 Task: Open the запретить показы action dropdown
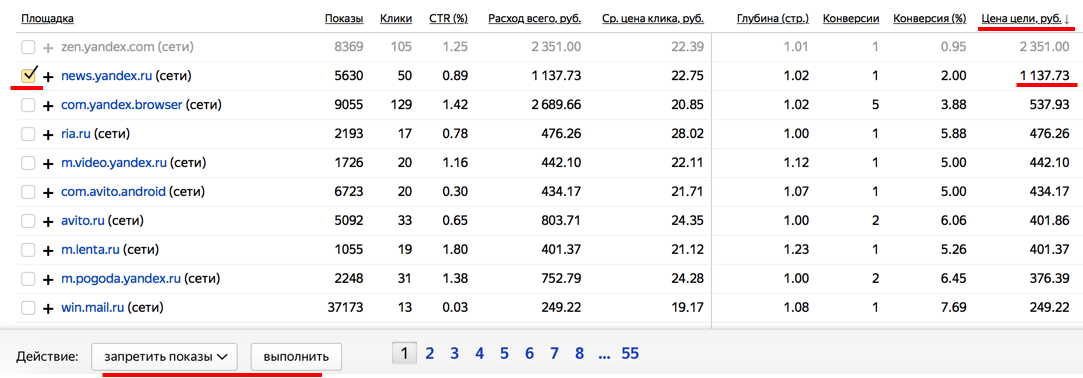164,357
